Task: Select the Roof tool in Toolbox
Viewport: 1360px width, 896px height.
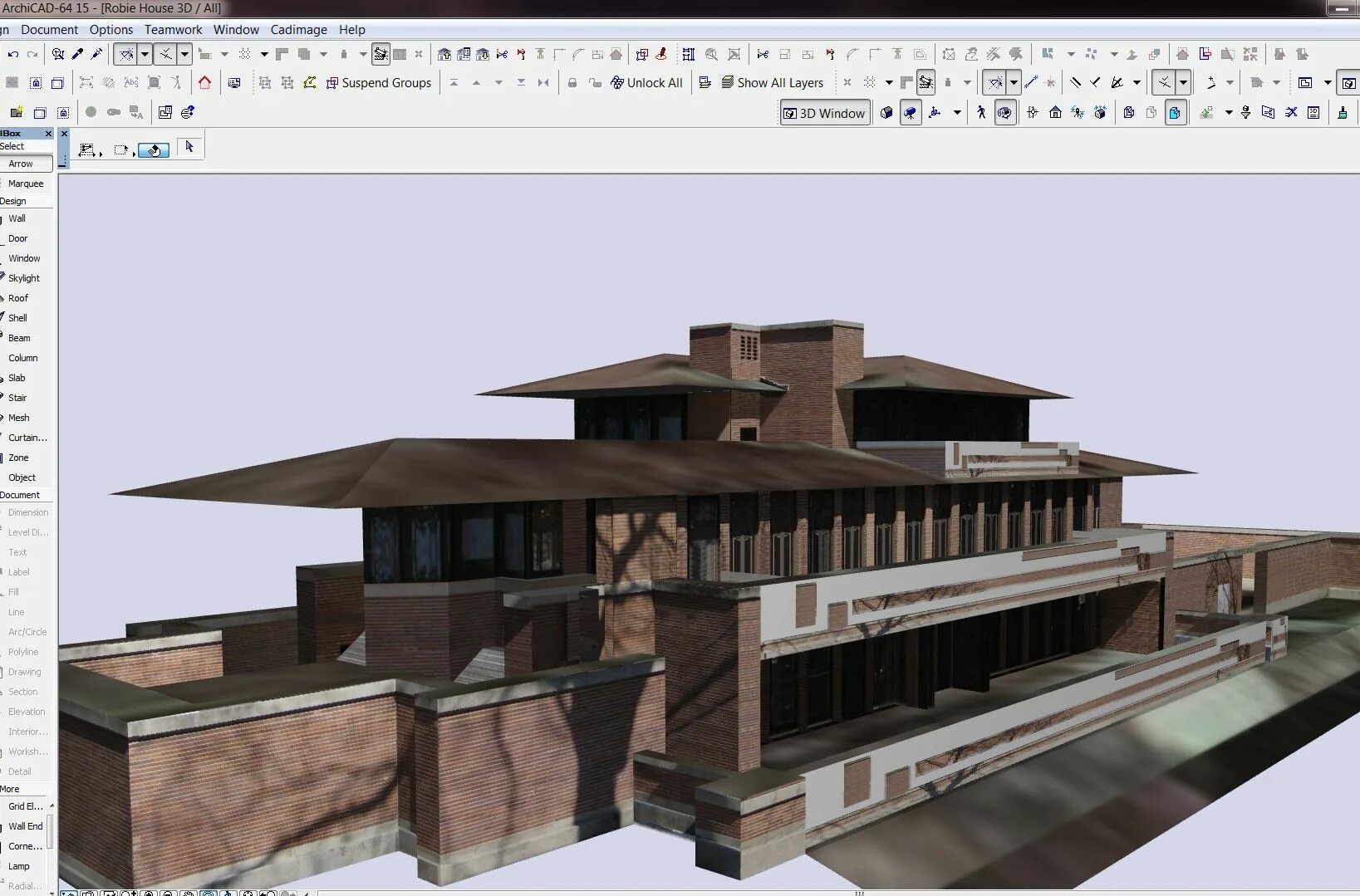Action: point(26,298)
